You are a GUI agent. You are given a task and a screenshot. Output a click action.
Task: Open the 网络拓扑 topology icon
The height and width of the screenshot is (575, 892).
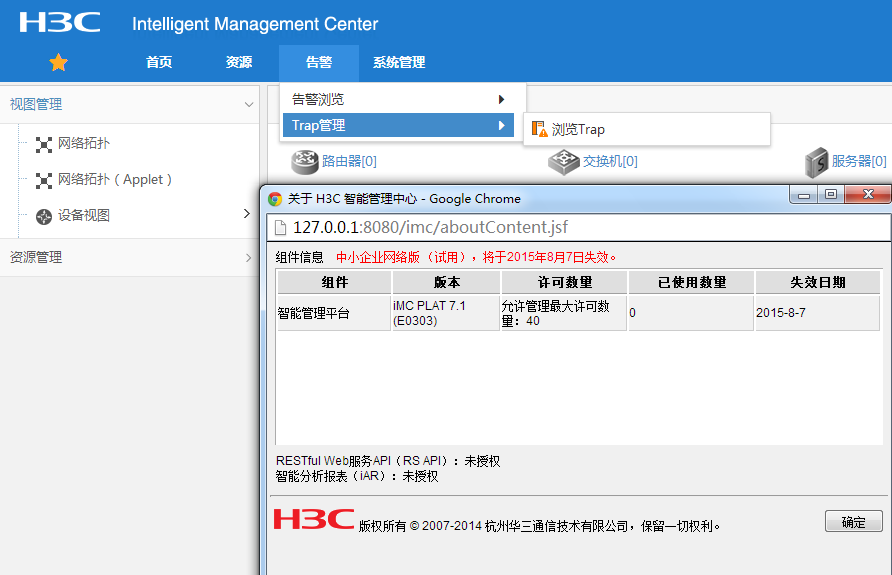[44, 144]
